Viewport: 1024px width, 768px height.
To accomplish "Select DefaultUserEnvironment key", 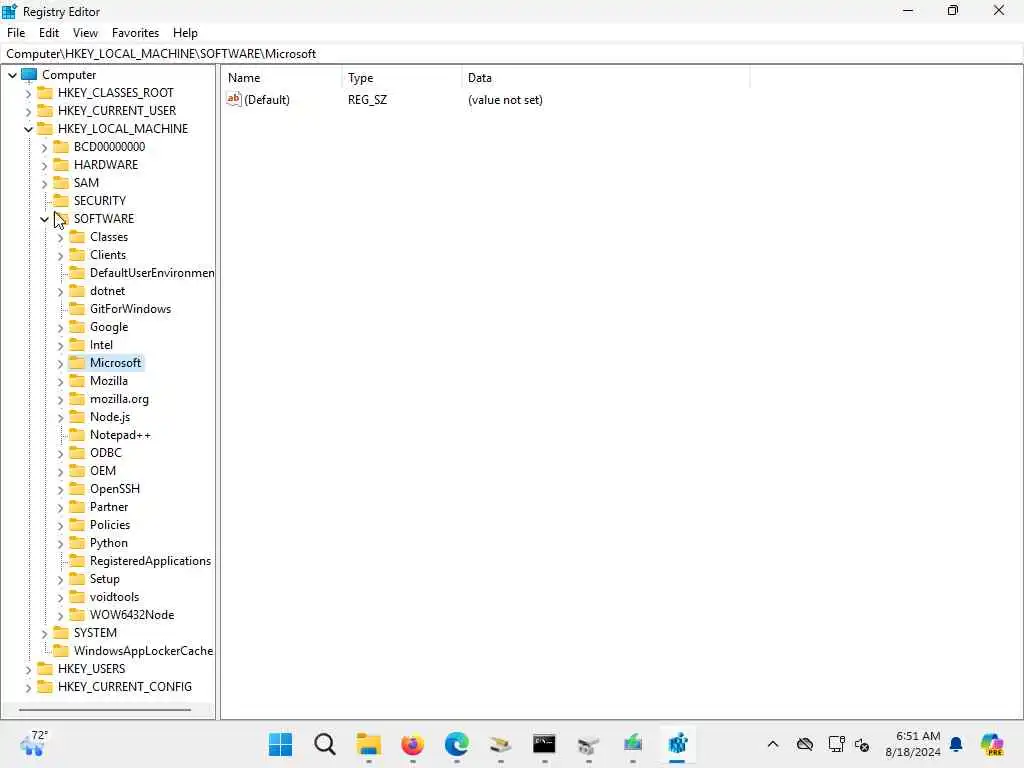I will tap(152, 273).
